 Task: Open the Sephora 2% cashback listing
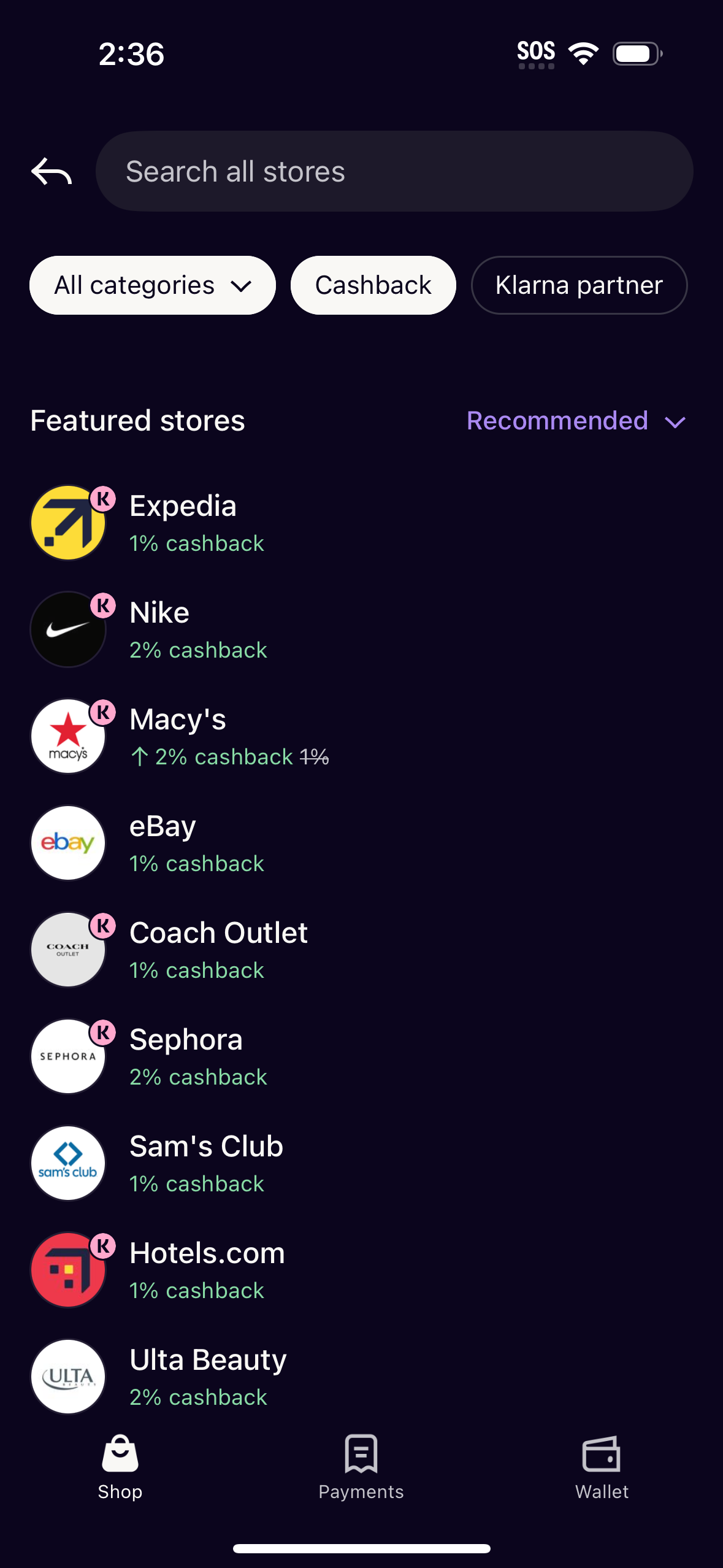tap(198, 1077)
